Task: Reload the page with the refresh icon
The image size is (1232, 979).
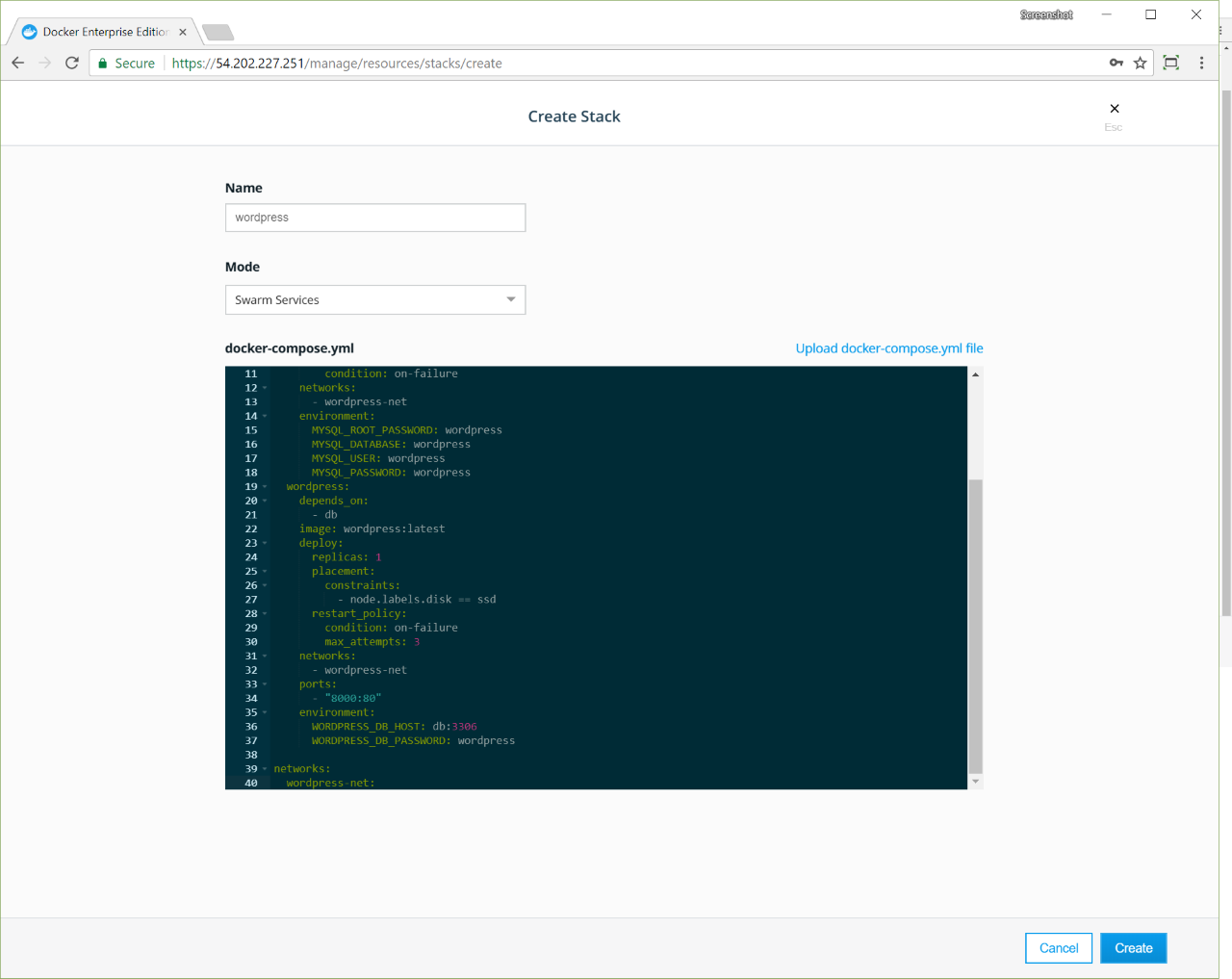Action: click(71, 63)
